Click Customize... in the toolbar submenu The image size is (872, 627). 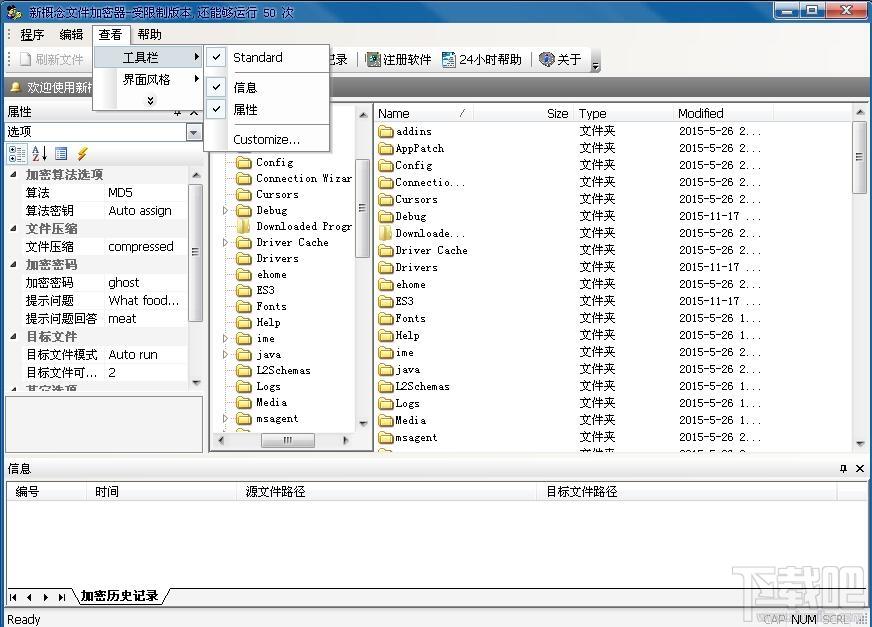click(x=266, y=140)
